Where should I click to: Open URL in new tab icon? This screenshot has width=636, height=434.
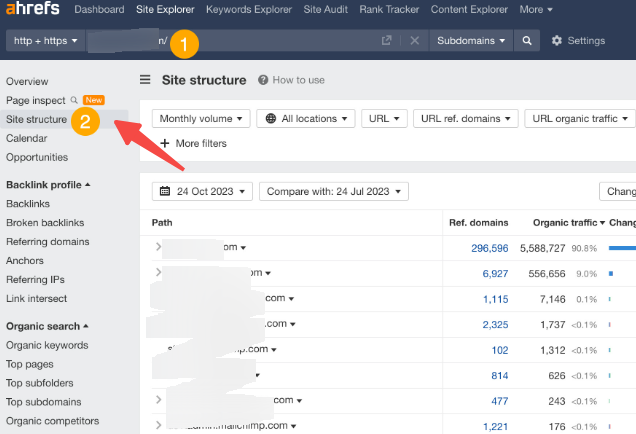[x=387, y=41]
